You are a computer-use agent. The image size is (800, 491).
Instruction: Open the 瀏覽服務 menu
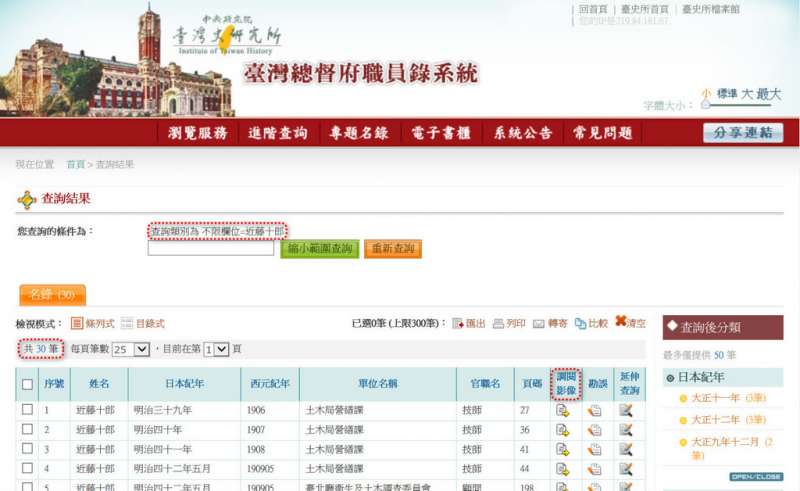[198, 133]
